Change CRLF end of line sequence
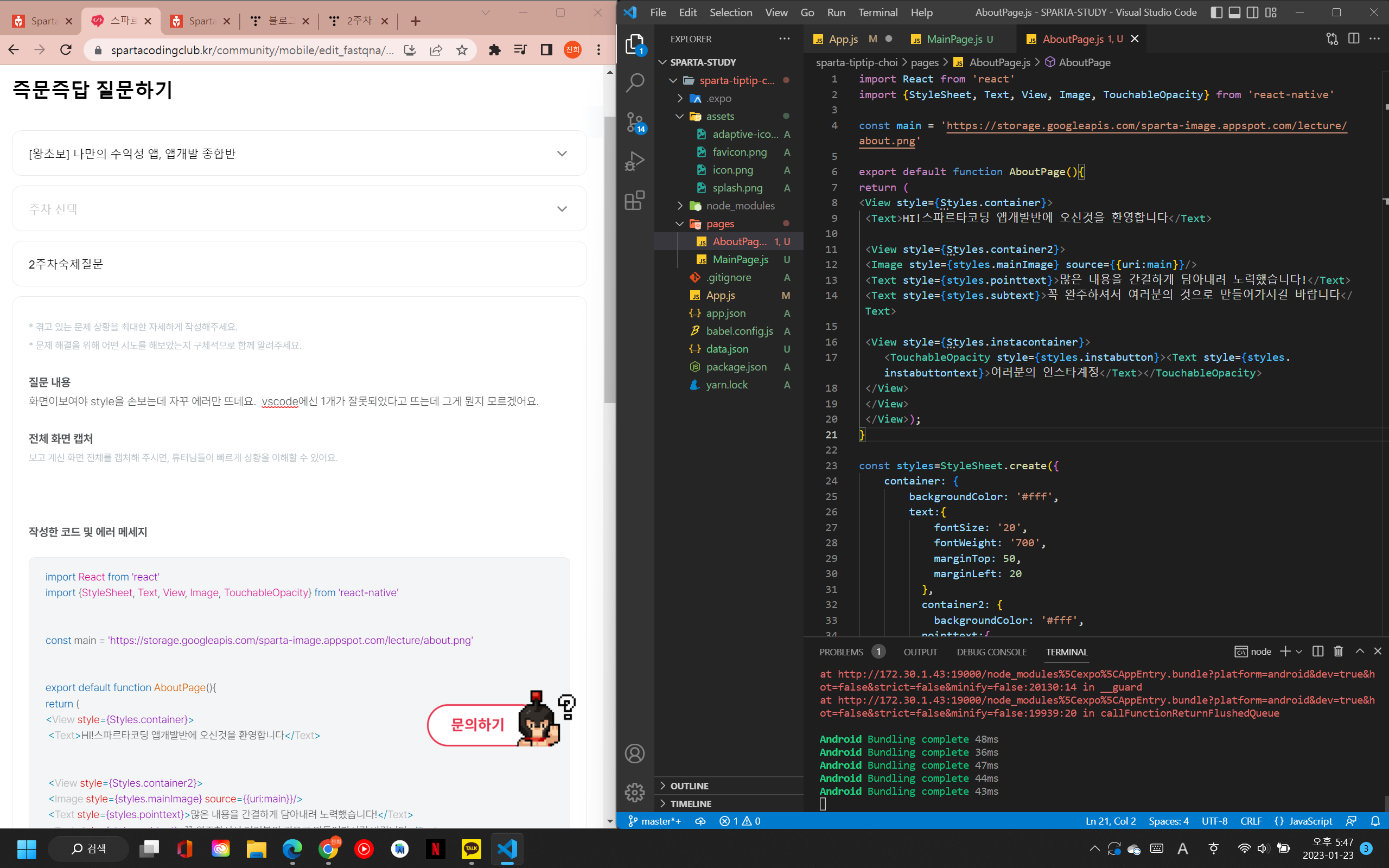The height and width of the screenshot is (868, 1389). click(x=1251, y=821)
